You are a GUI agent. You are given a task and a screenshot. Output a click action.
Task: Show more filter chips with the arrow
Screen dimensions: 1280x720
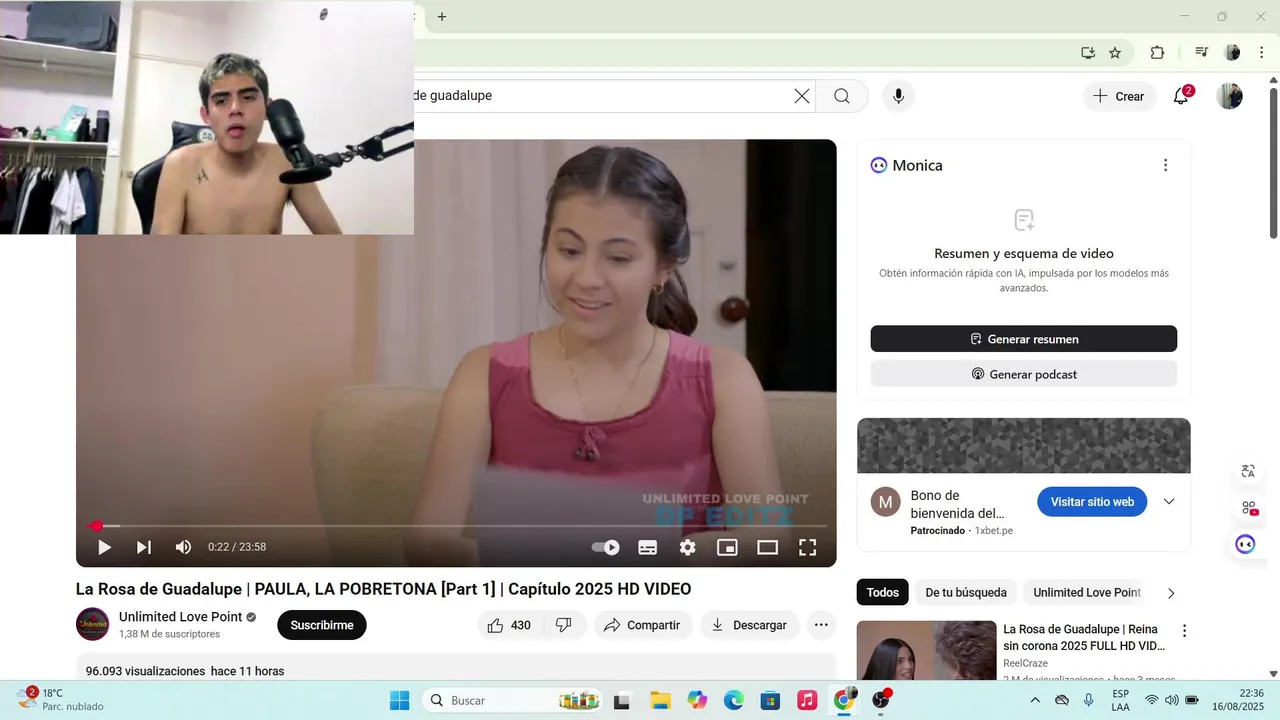click(1171, 593)
